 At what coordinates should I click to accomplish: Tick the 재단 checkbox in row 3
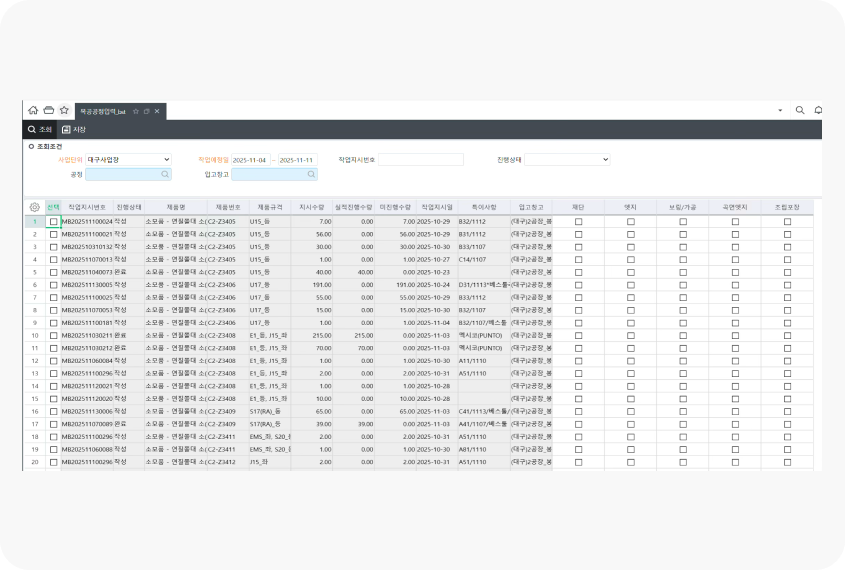pyautogui.click(x=578, y=246)
